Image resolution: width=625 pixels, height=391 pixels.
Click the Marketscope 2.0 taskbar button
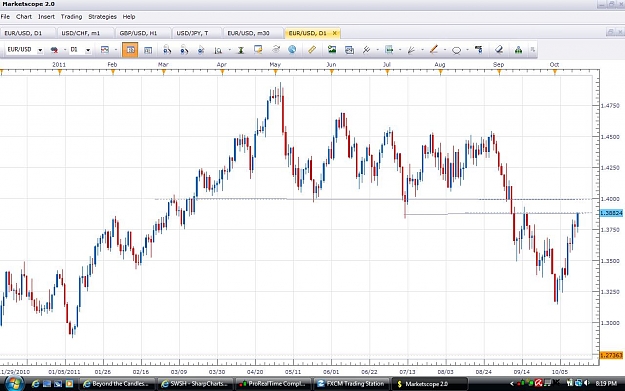[430, 384]
